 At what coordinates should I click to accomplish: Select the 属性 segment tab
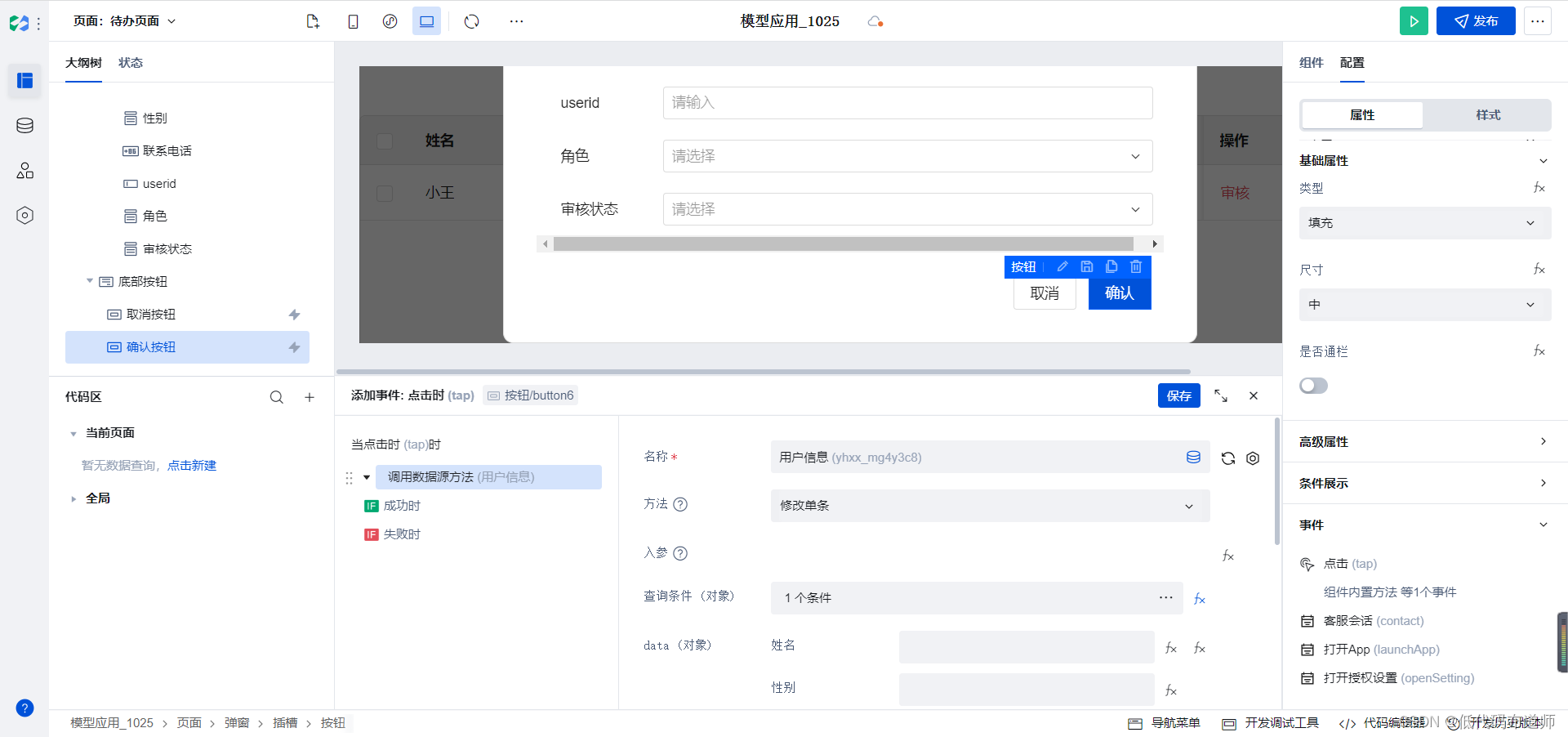point(1362,115)
